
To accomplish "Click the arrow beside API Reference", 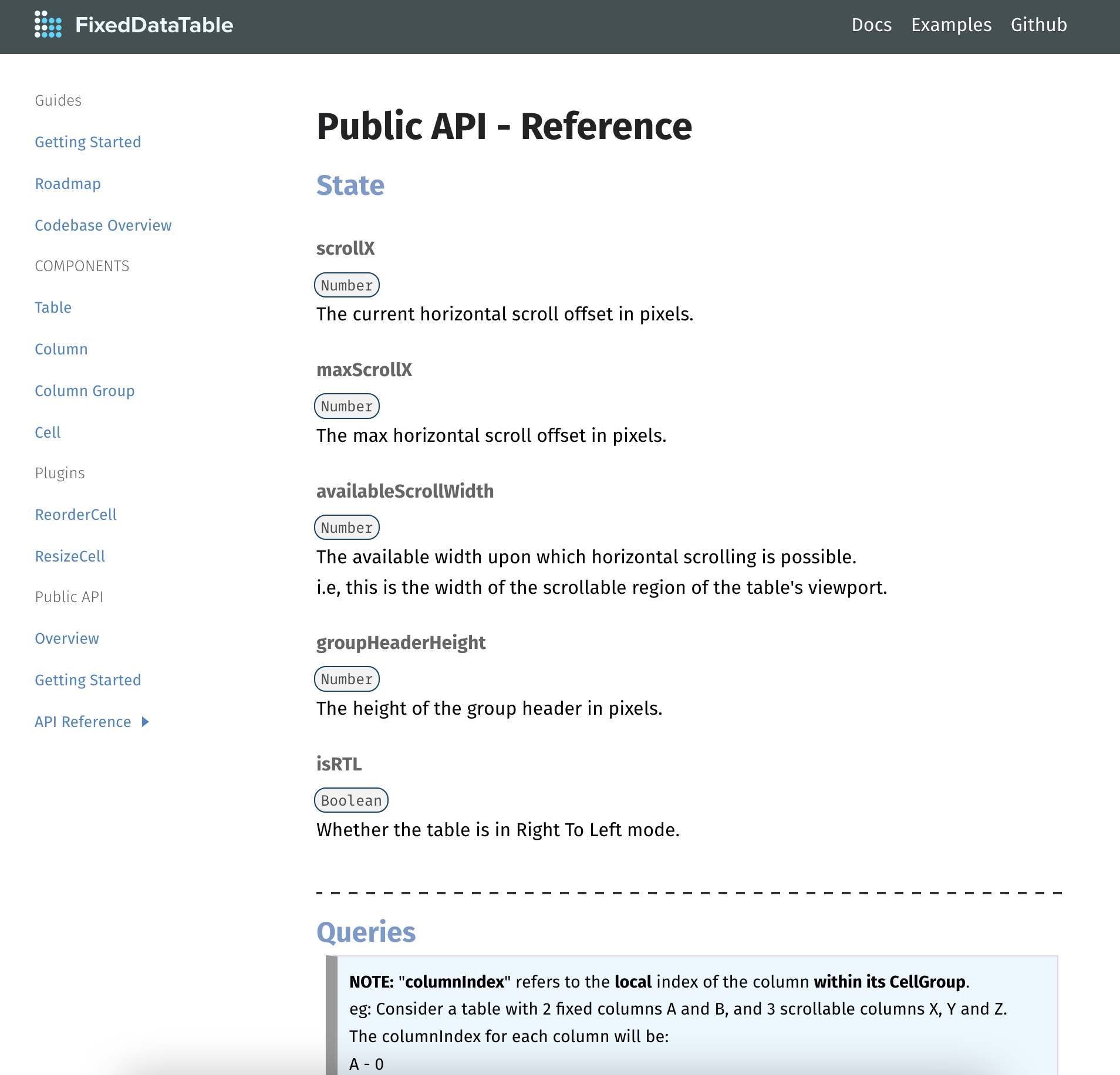I will click(x=146, y=722).
